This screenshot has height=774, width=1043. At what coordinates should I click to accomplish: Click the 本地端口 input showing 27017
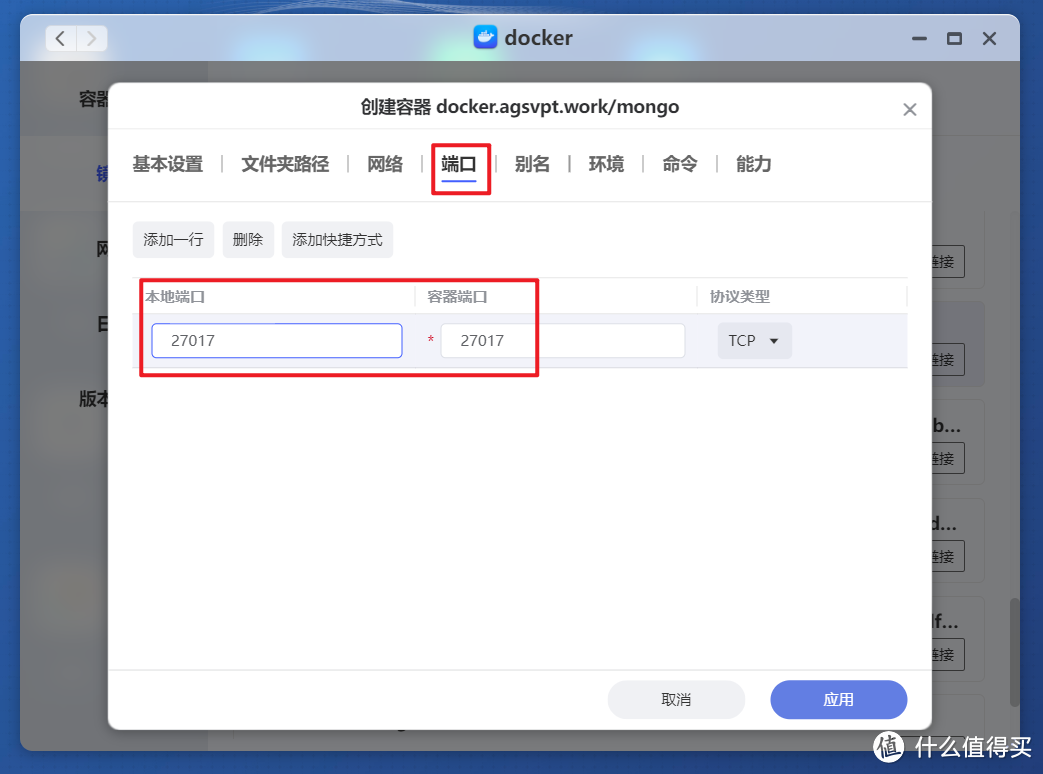tap(276, 340)
